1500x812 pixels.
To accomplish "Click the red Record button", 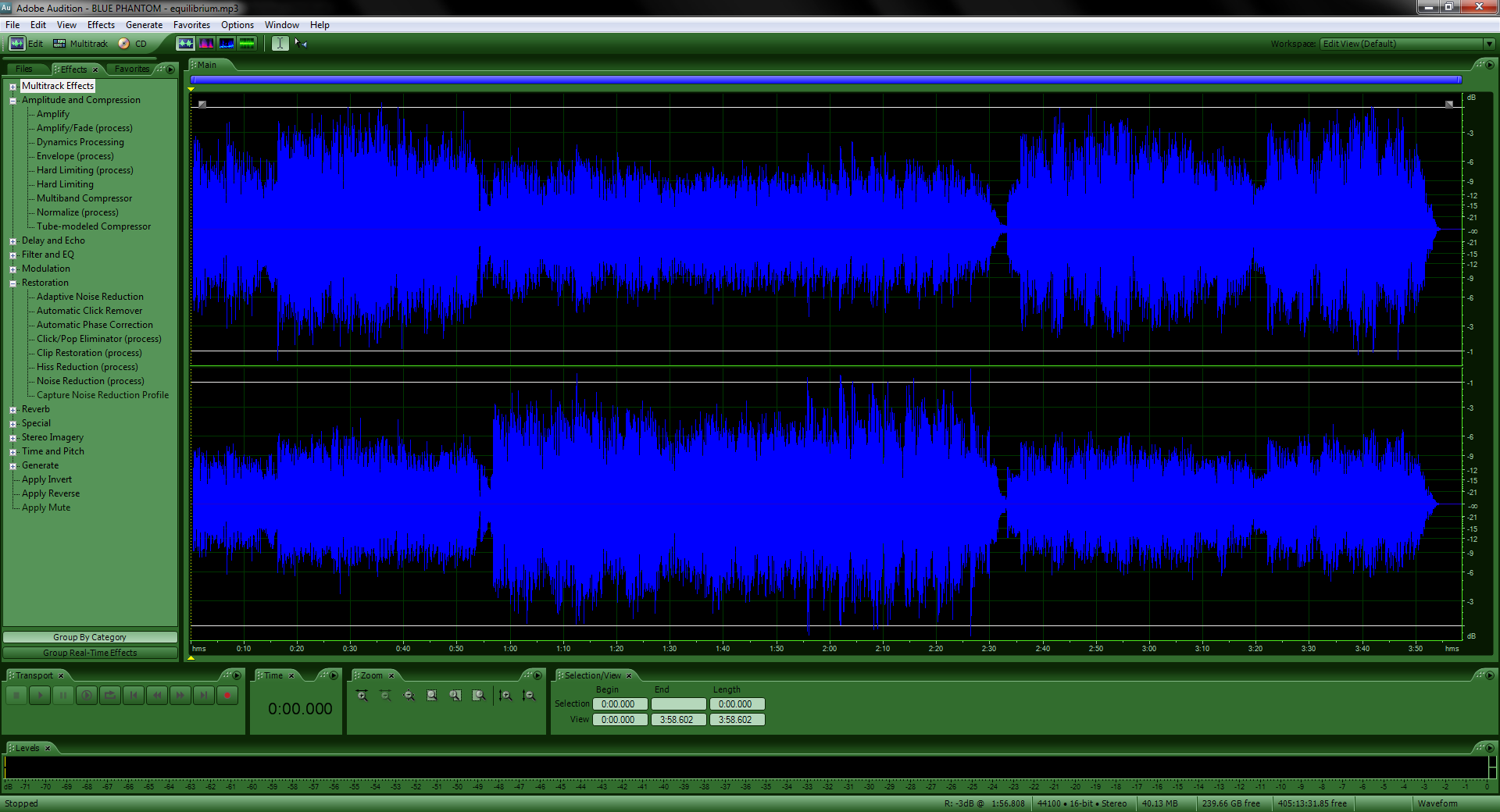I will point(227,695).
